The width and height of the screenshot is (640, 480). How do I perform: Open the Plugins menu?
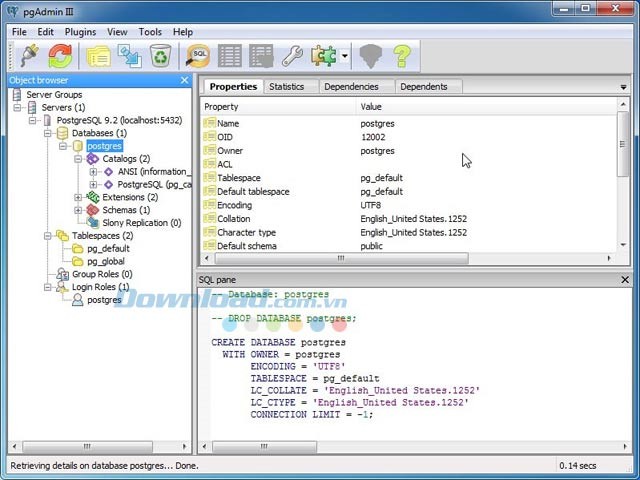[x=80, y=32]
